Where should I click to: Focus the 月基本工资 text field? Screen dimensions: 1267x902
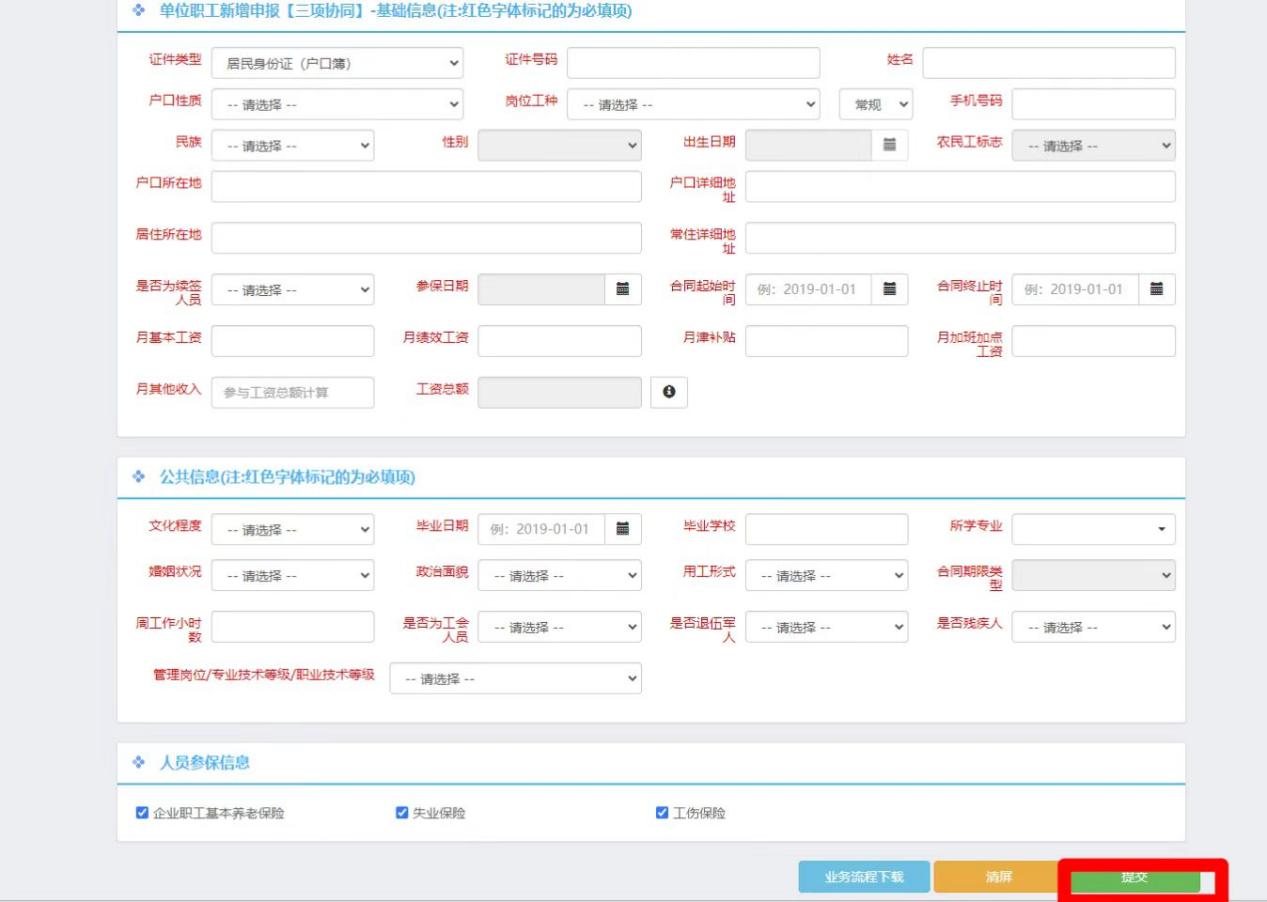[292, 341]
